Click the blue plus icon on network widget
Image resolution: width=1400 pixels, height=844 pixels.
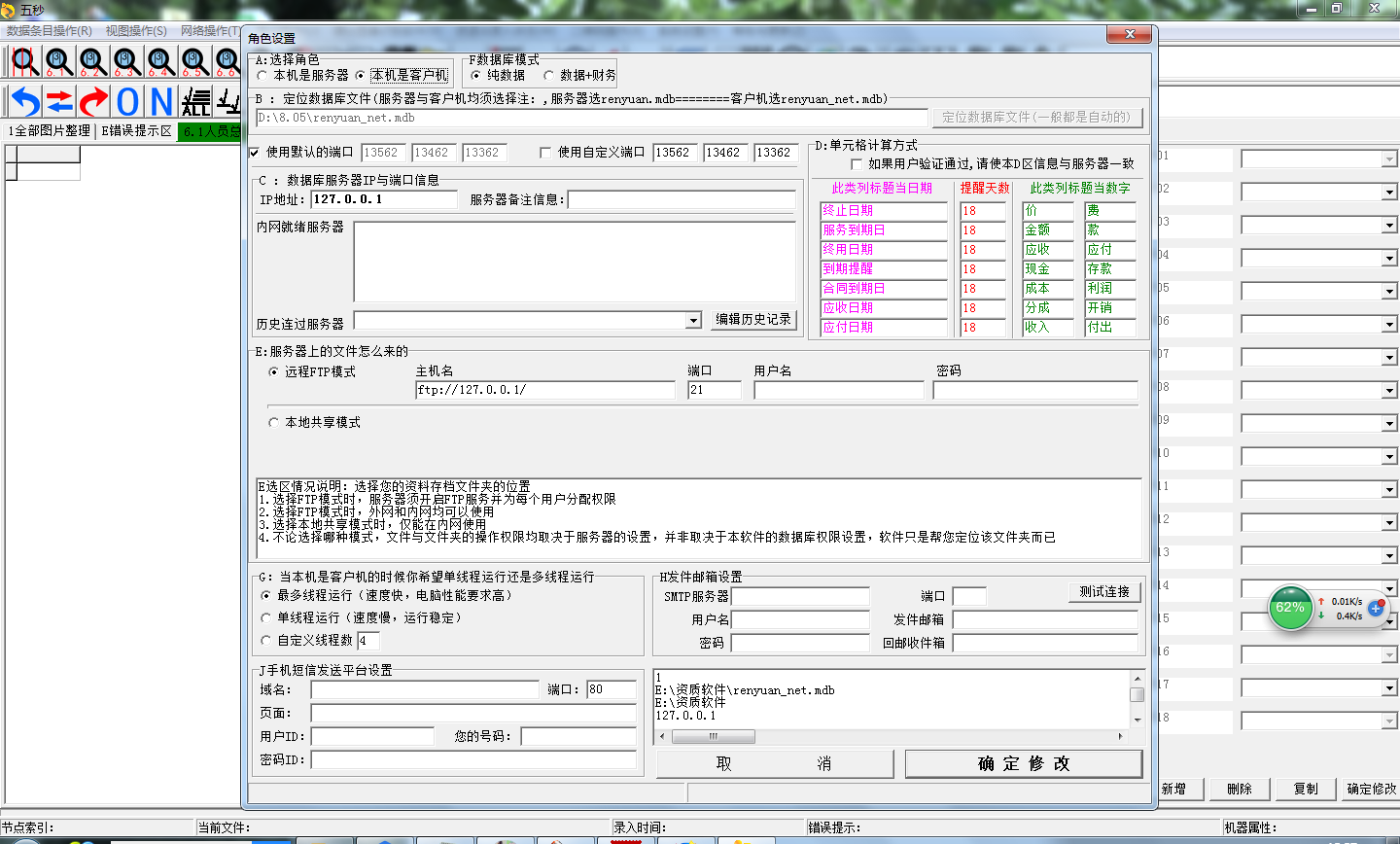[1376, 608]
